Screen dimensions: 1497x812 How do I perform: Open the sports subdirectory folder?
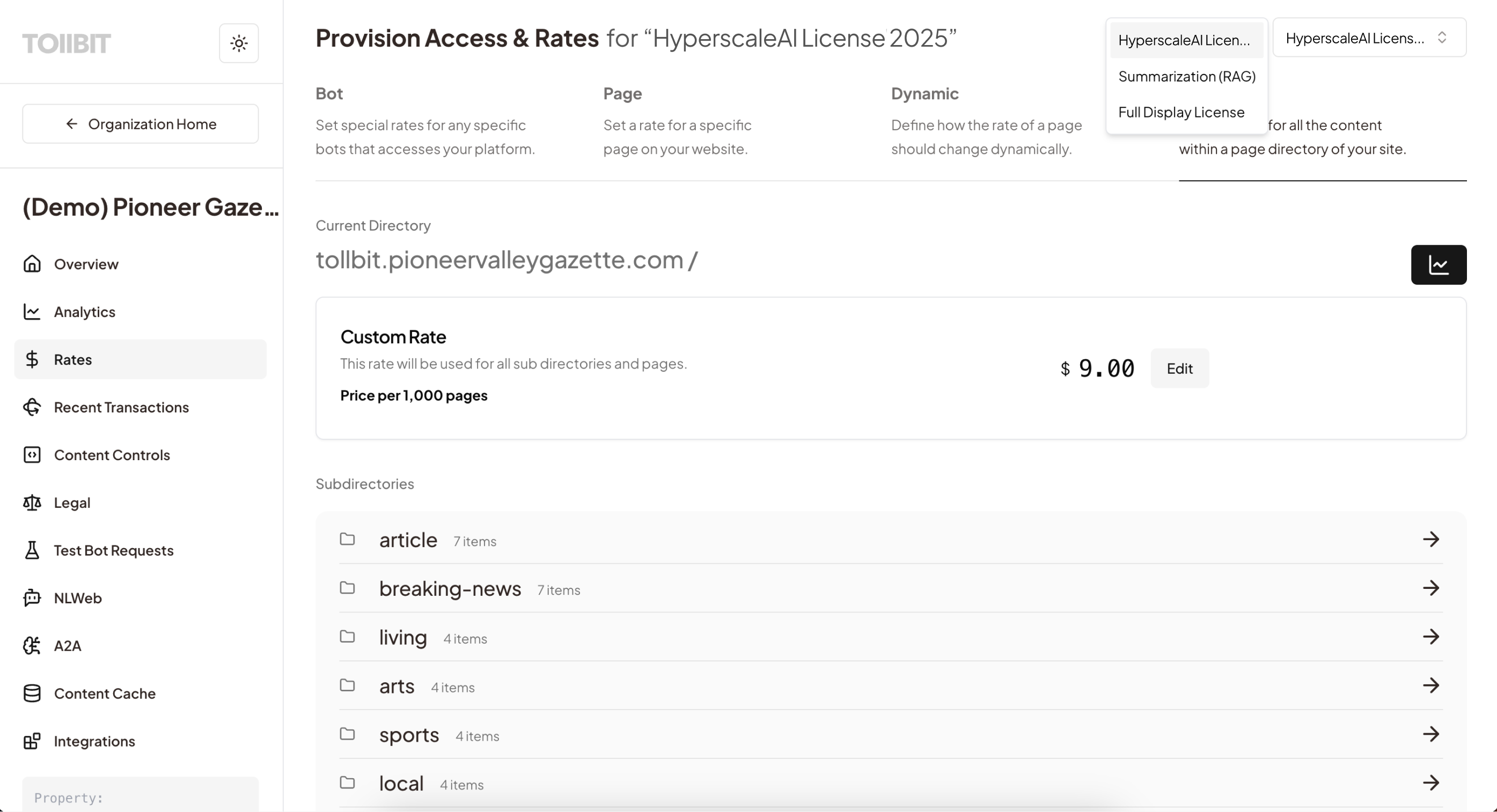tap(408, 735)
